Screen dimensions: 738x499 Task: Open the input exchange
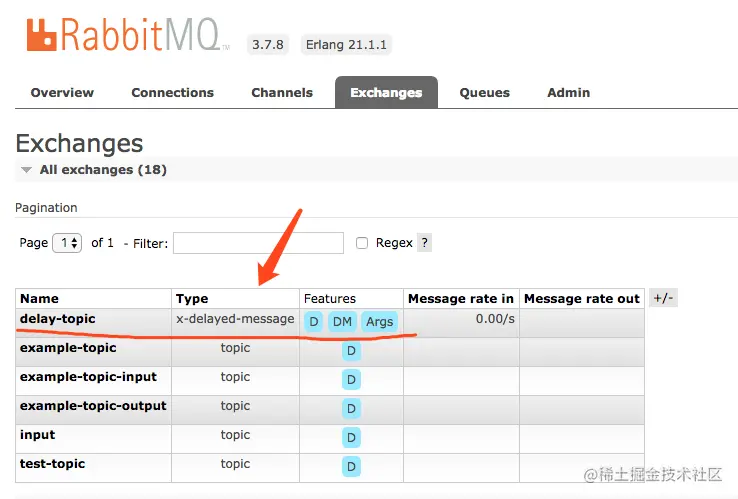tap(38, 435)
